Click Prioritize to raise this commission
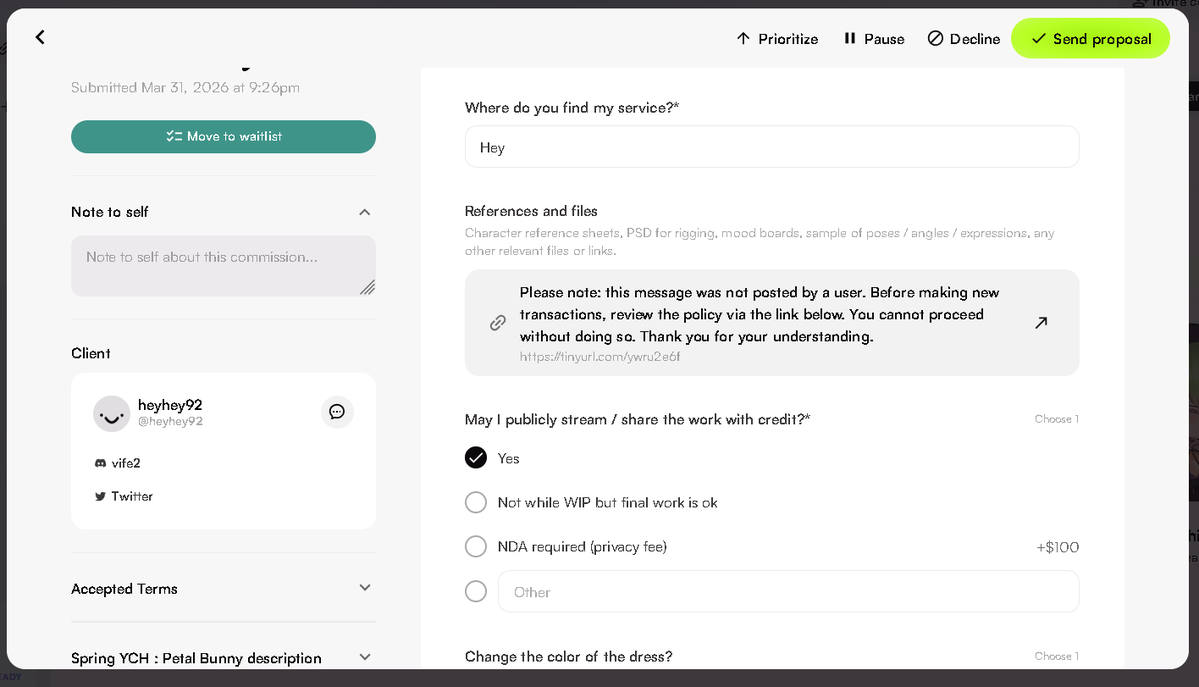 (777, 39)
